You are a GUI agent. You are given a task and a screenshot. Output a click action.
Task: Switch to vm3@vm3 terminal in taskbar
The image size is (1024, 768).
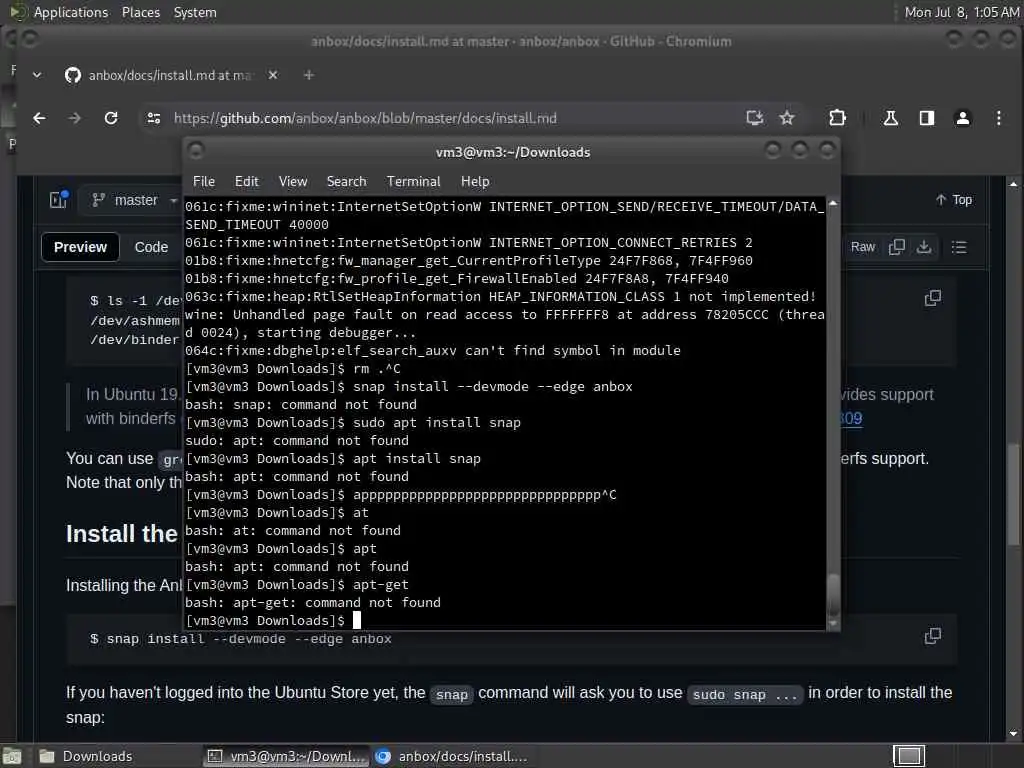[286, 756]
